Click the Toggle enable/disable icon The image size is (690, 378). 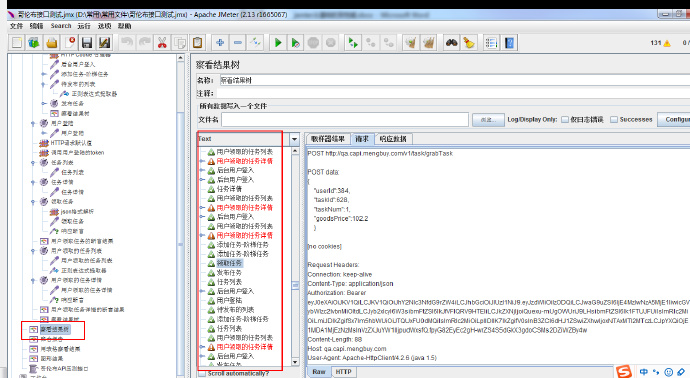click(255, 43)
